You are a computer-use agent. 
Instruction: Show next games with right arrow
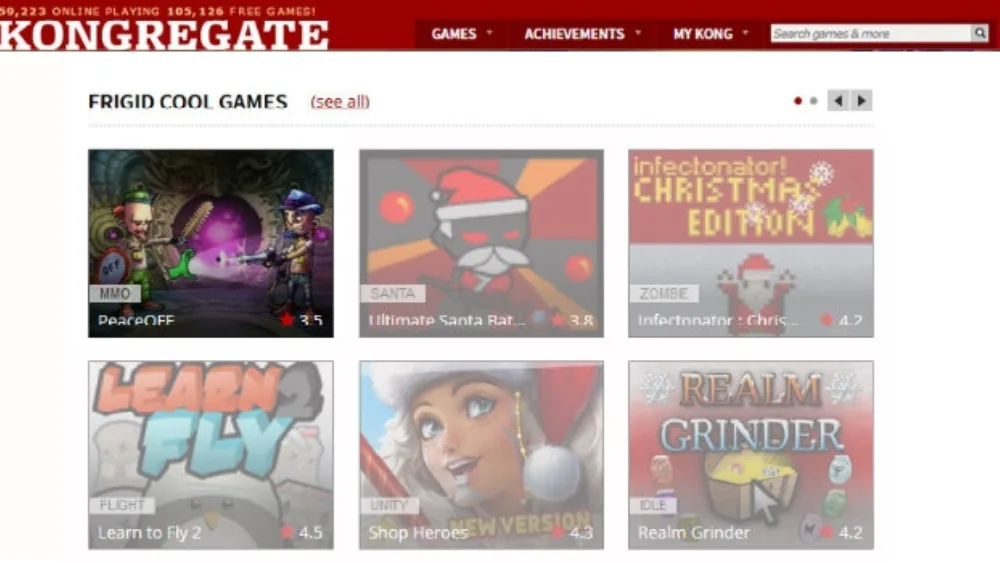click(862, 101)
